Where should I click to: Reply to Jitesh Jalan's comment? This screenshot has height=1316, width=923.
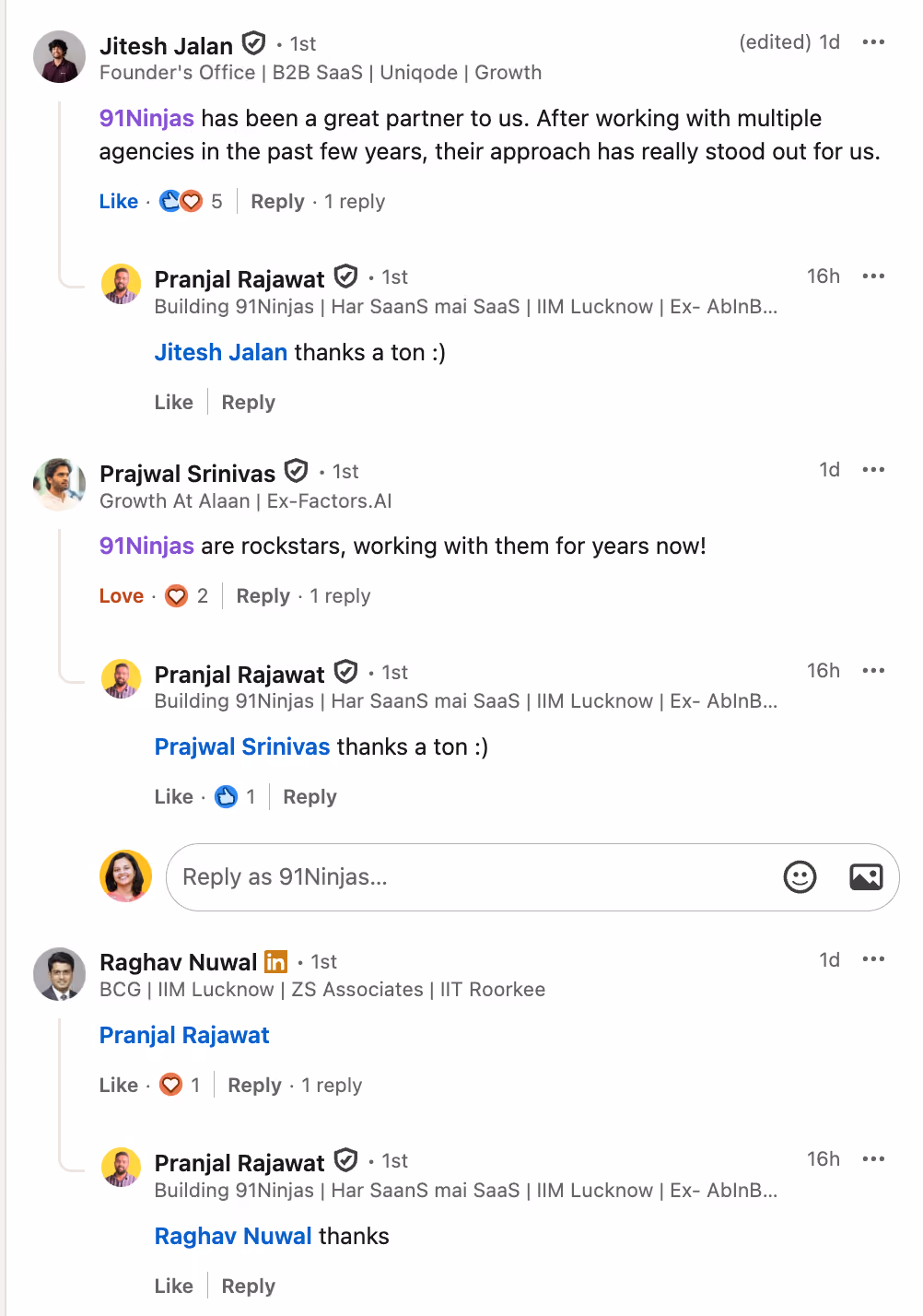277,201
